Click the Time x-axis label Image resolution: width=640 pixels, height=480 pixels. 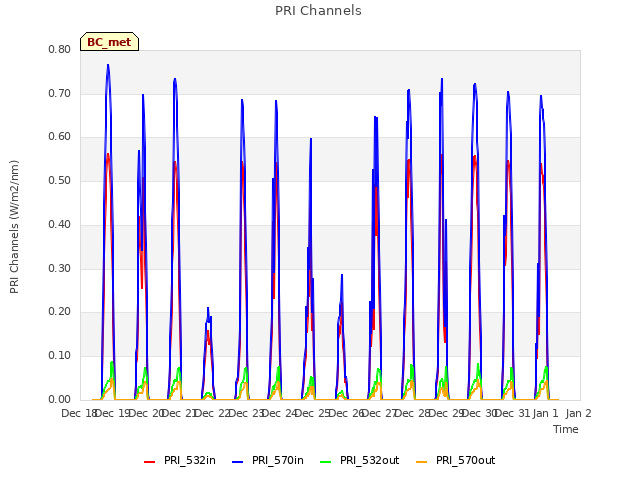[x=566, y=429]
